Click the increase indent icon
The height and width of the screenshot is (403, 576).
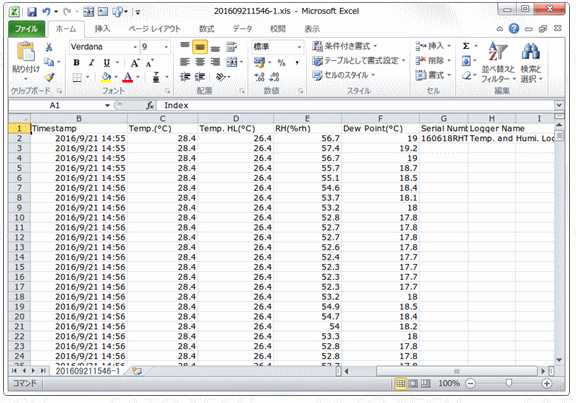(200, 77)
